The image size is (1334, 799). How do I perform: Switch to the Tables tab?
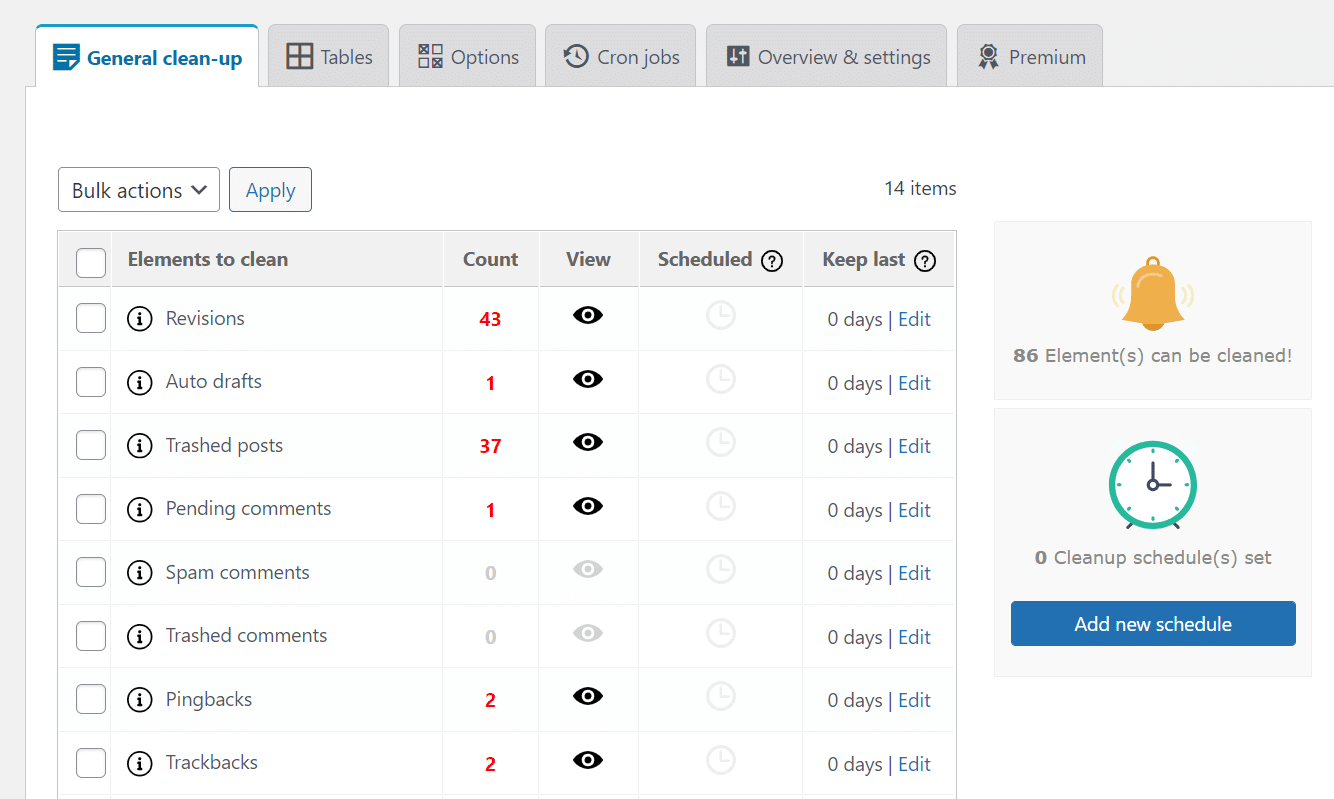pyautogui.click(x=328, y=55)
